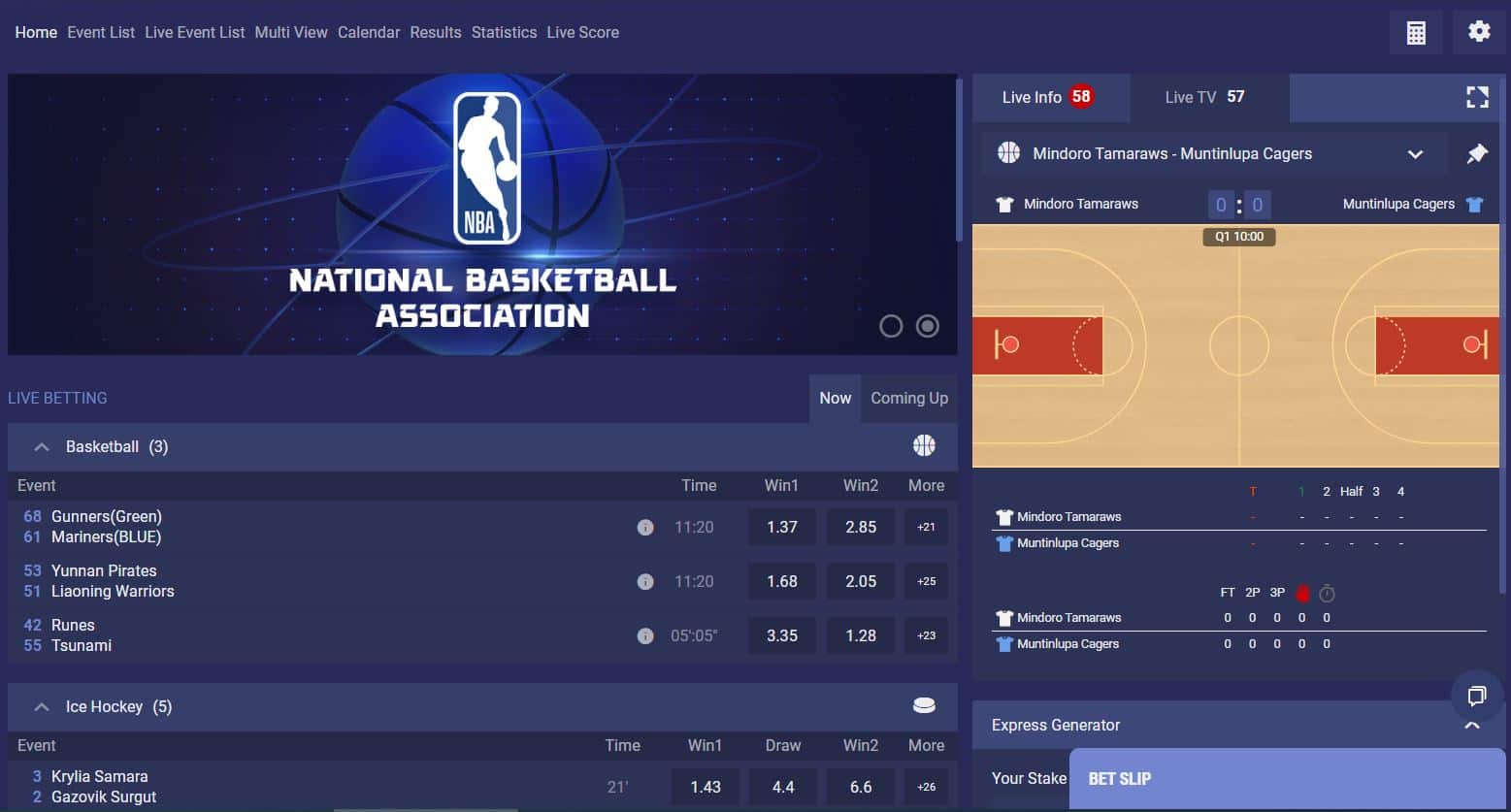1511x812 pixels.
Task: Bet Win1 1.43 on Krylia Samara
Action: (x=706, y=787)
